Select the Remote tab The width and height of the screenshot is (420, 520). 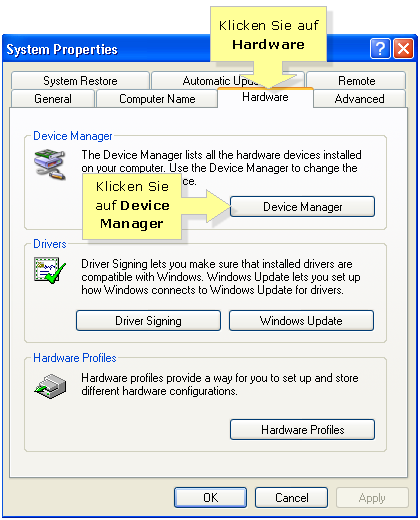click(356, 81)
